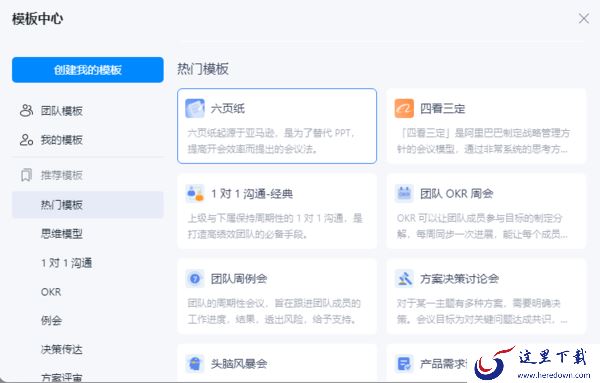Screen dimensions: 600x383
Task: Open the 团队 OKR 周会 card title
Action: [x=457, y=194]
